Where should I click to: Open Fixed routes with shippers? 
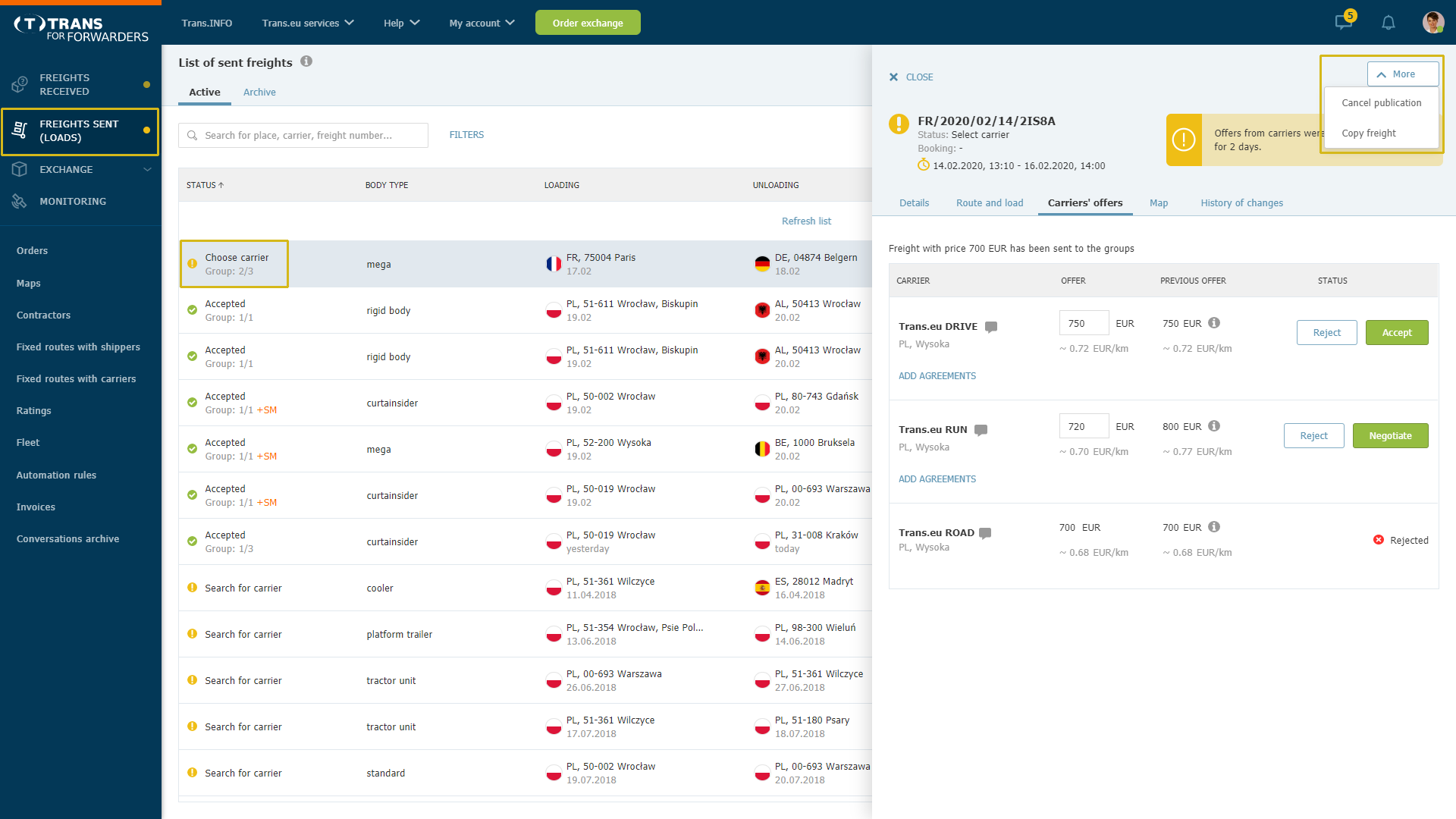click(x=78, y=347)
